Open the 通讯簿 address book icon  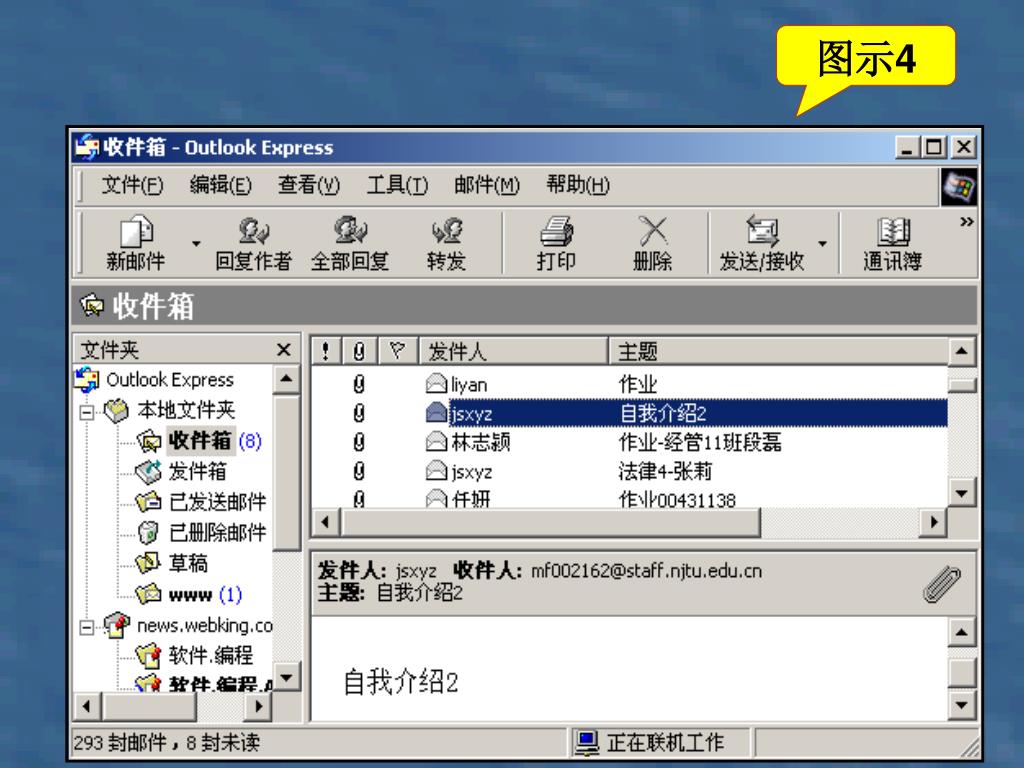[893, 231]
